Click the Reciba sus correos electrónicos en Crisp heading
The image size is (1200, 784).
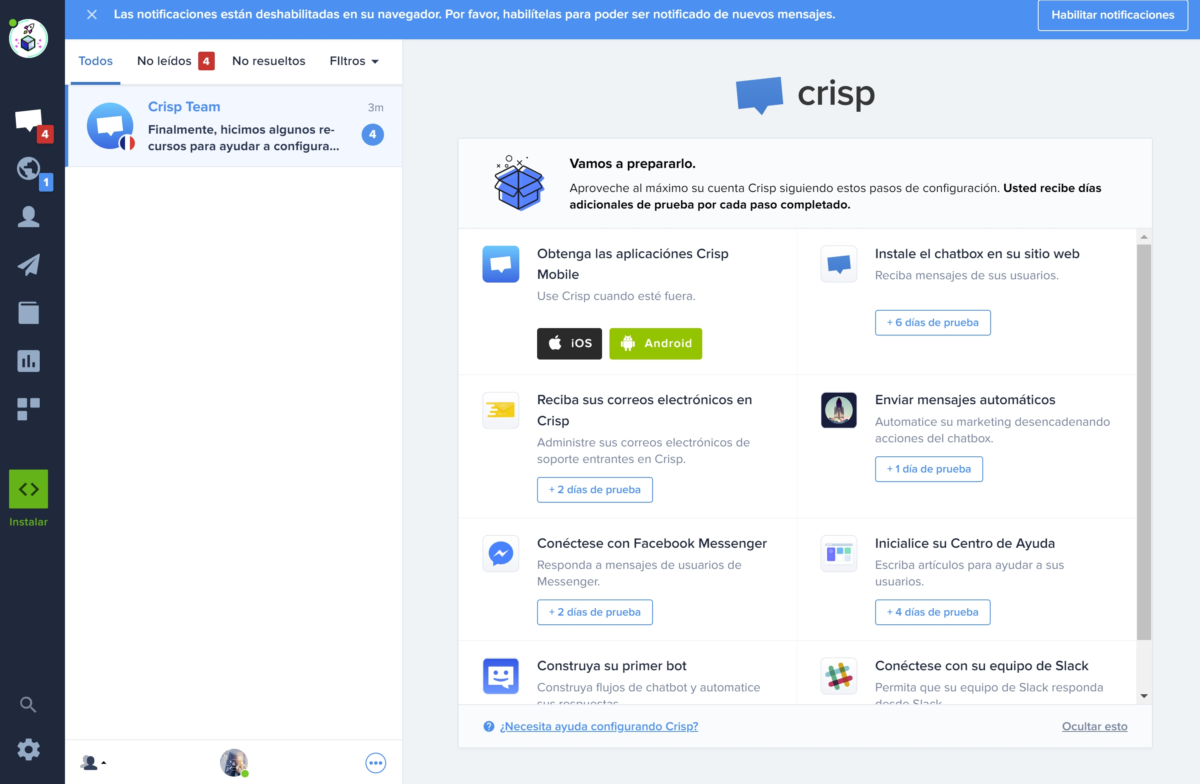644,410
